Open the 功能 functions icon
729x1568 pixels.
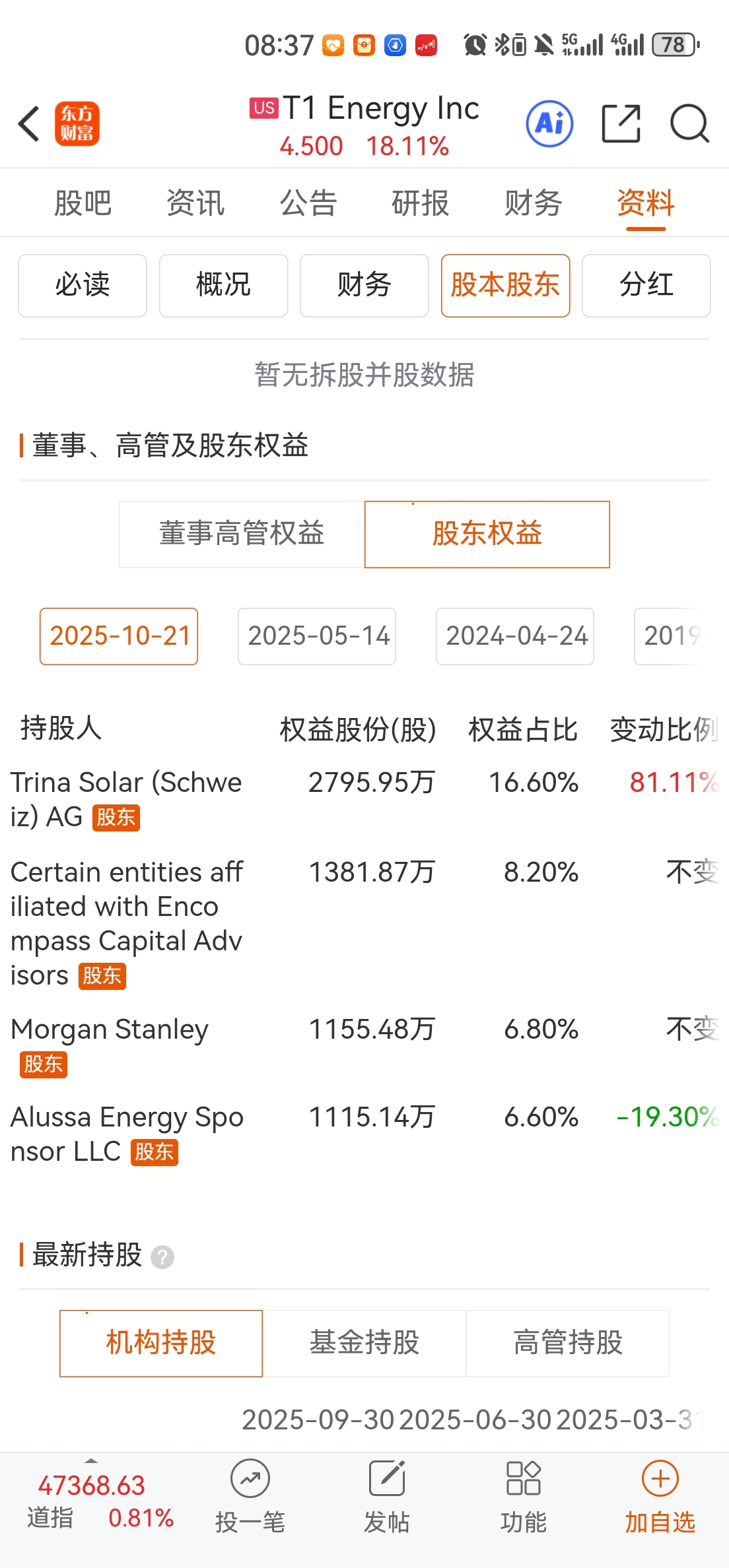pyautogui.click(x=523, y=1479)
